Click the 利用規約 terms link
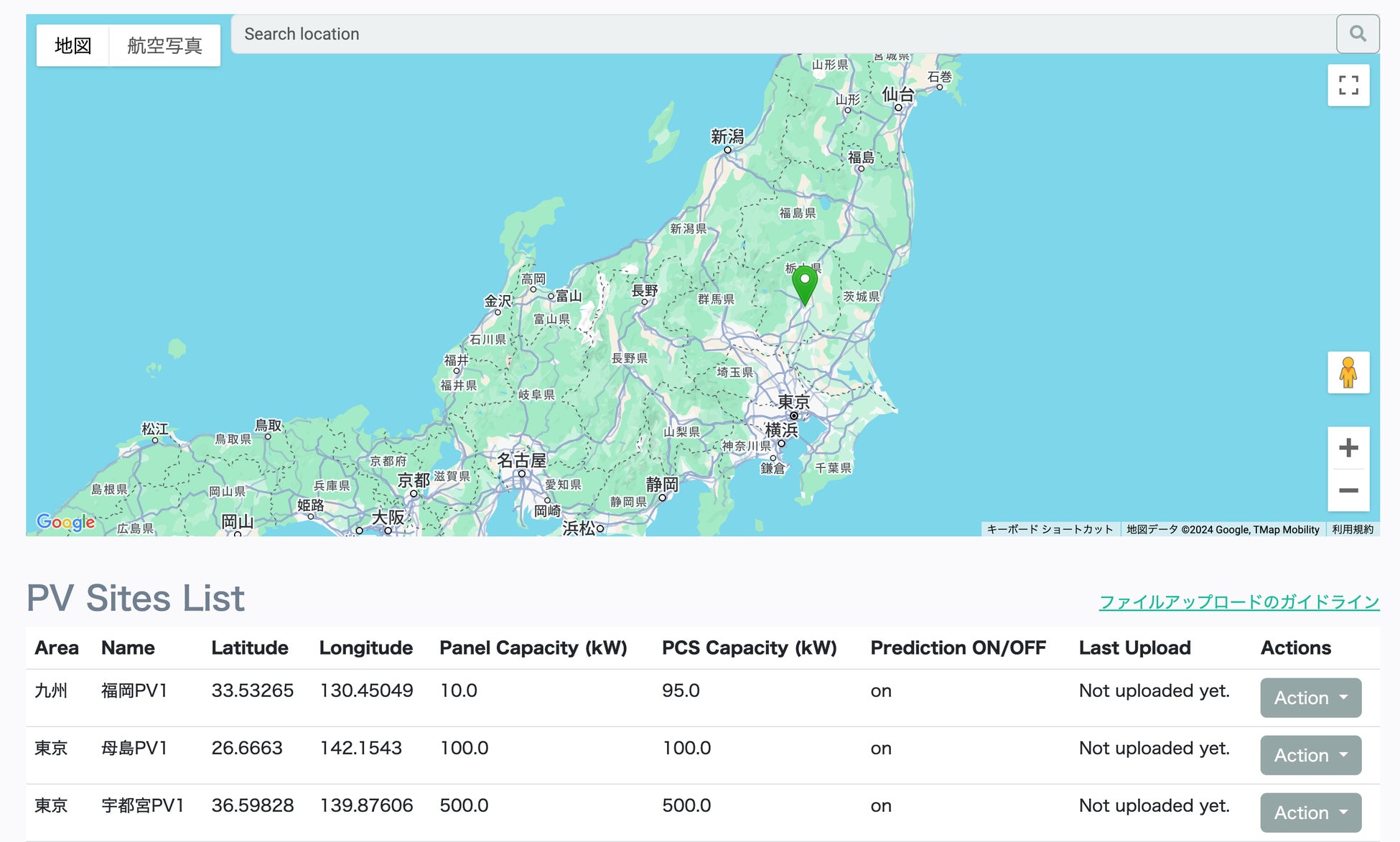Screen dimensions: 1400x842 click(x=1353, y=529)
